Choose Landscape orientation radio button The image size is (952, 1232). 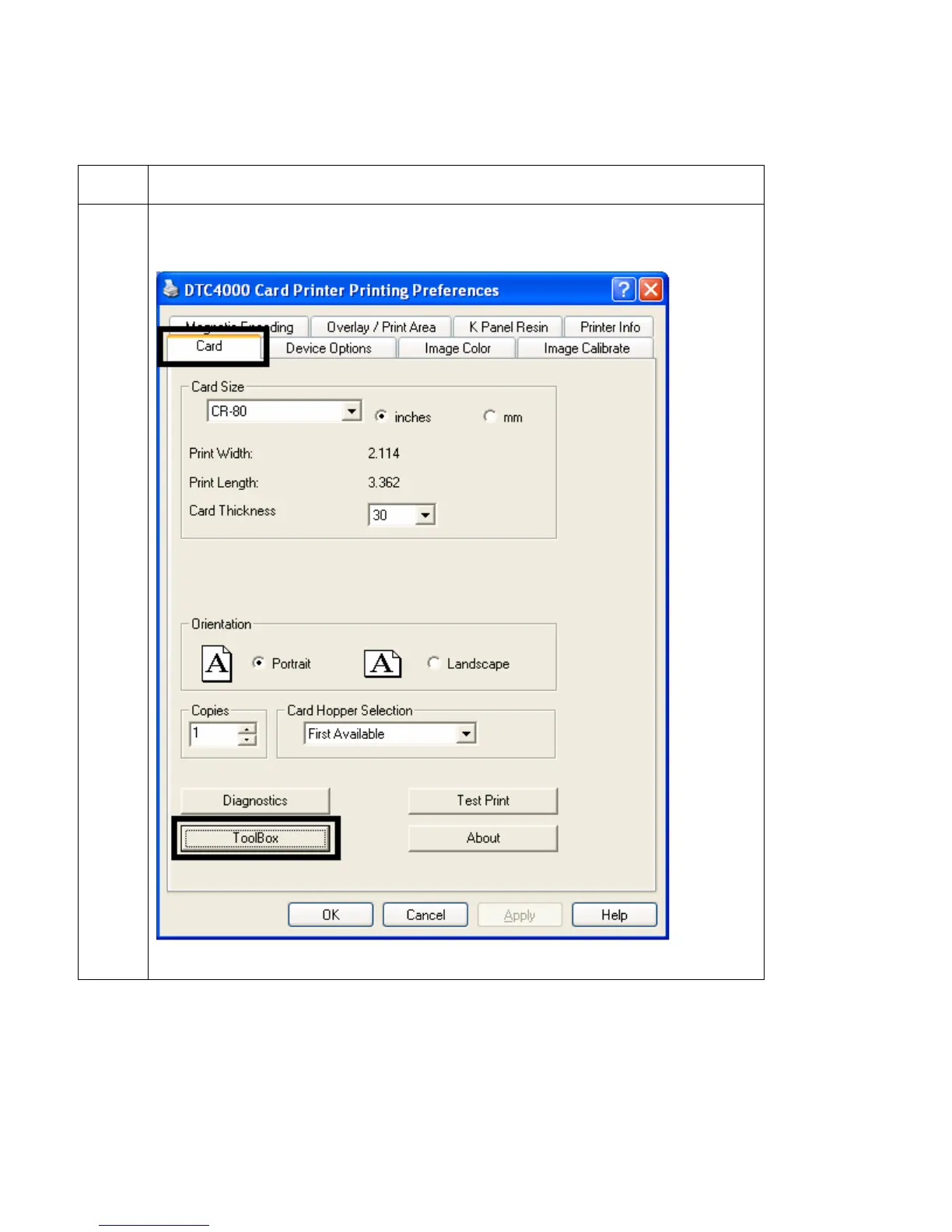tap(433, 663)
